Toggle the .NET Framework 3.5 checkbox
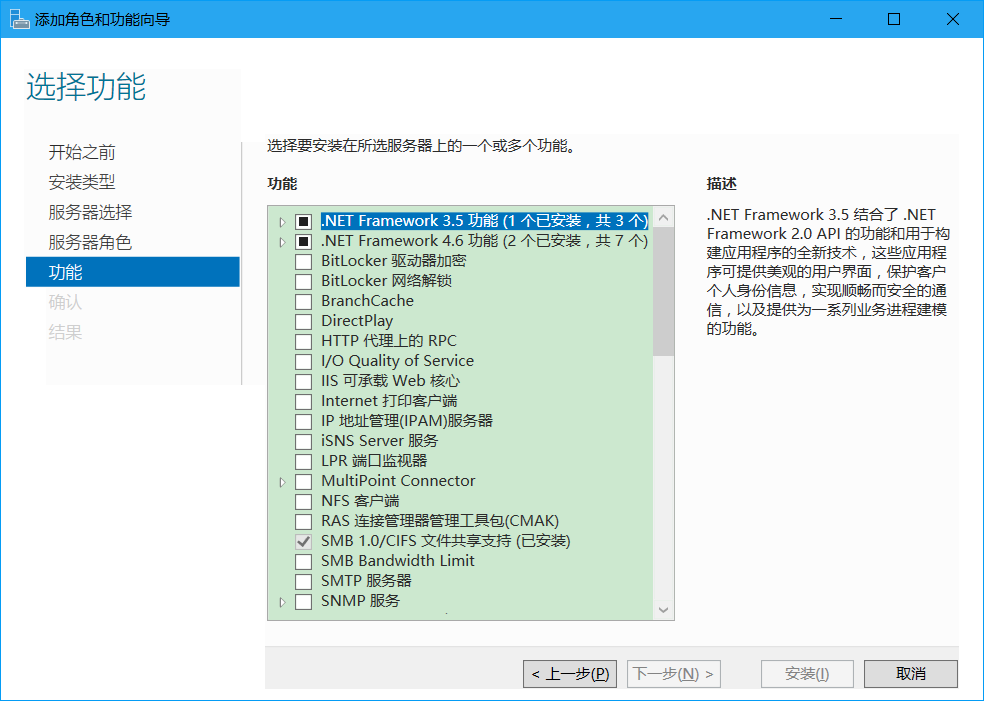984x701 pixels. click(304, 222)
